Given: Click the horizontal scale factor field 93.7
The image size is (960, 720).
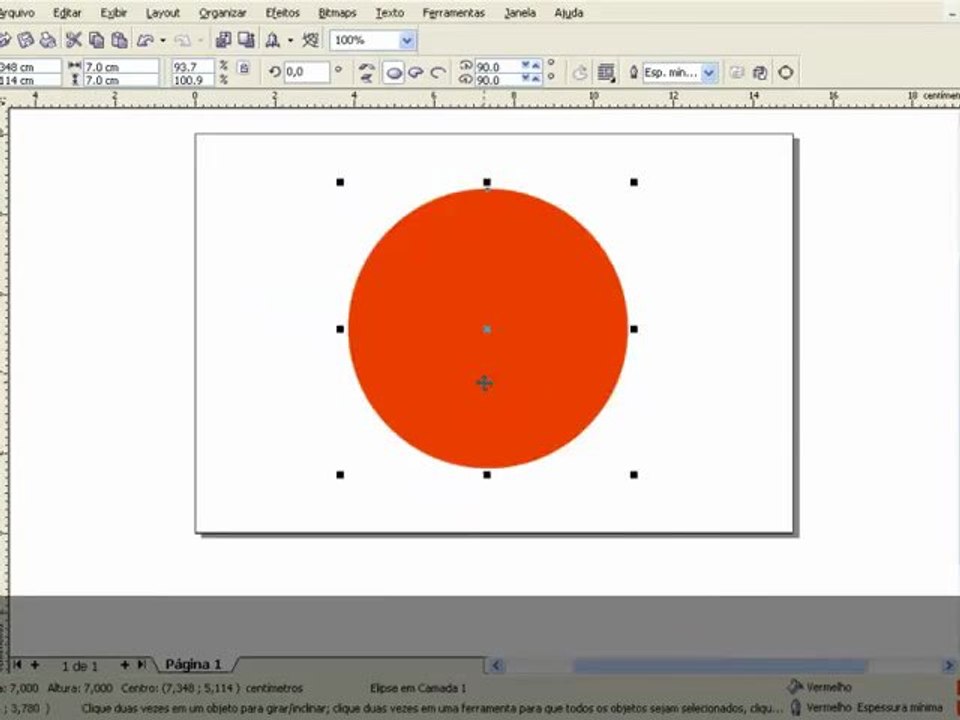Looking at the screenshot, I should [193, 66].
